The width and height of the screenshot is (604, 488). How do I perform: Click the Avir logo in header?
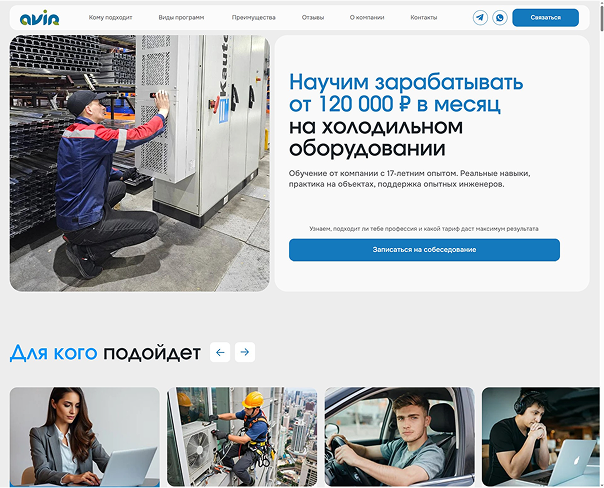(39, 18)
